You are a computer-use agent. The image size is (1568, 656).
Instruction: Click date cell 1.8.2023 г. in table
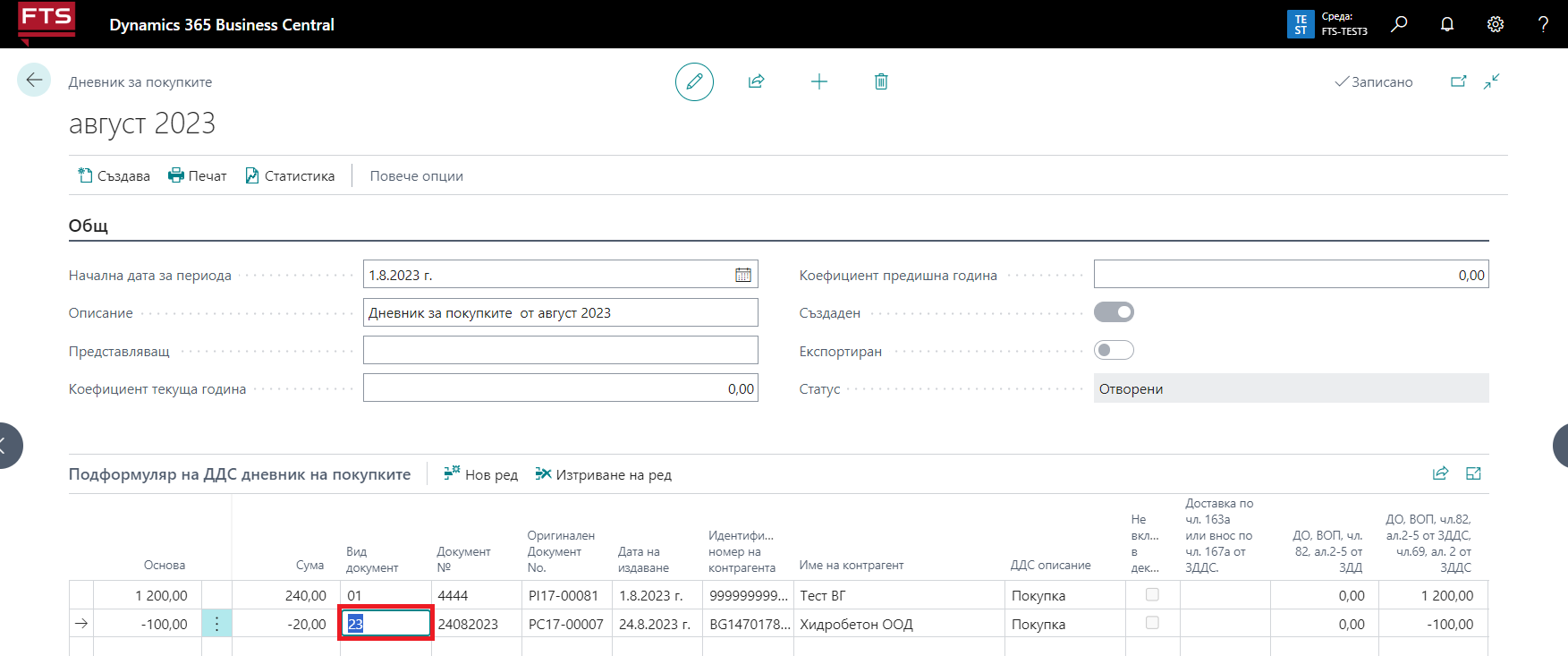(657, 595)
